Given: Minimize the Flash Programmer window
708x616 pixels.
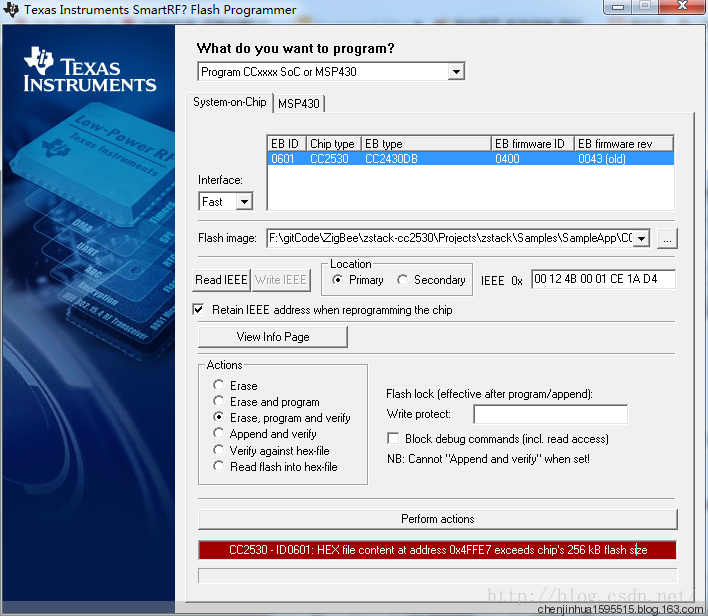Looking at the screenshot, I should [618, 6].
